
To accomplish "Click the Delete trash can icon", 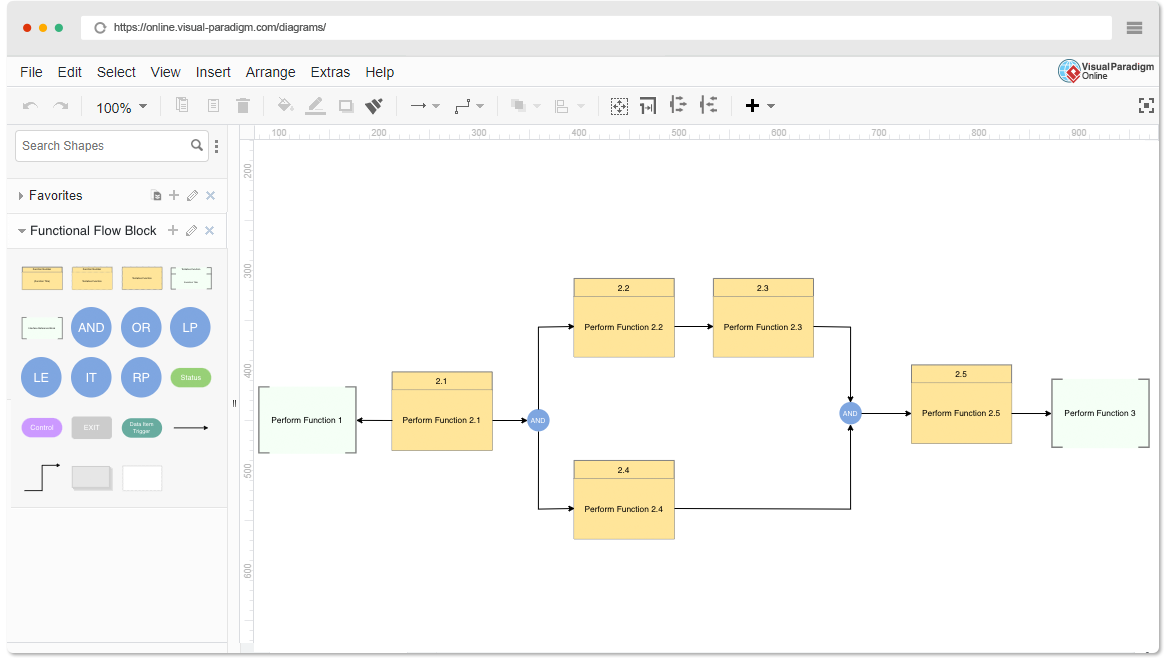I will [243, 105].
